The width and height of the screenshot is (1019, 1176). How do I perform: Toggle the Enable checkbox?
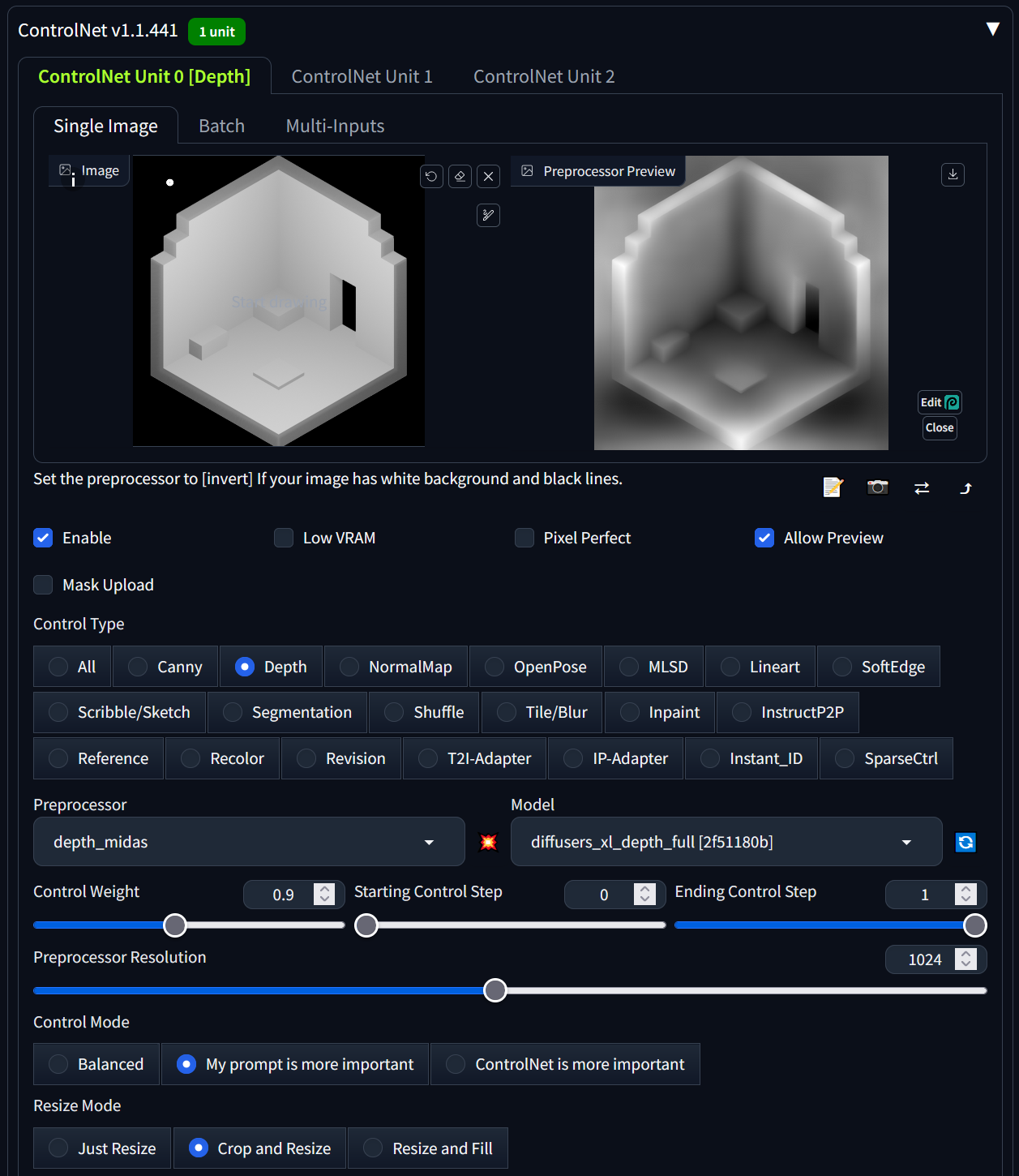coord(43,538)
